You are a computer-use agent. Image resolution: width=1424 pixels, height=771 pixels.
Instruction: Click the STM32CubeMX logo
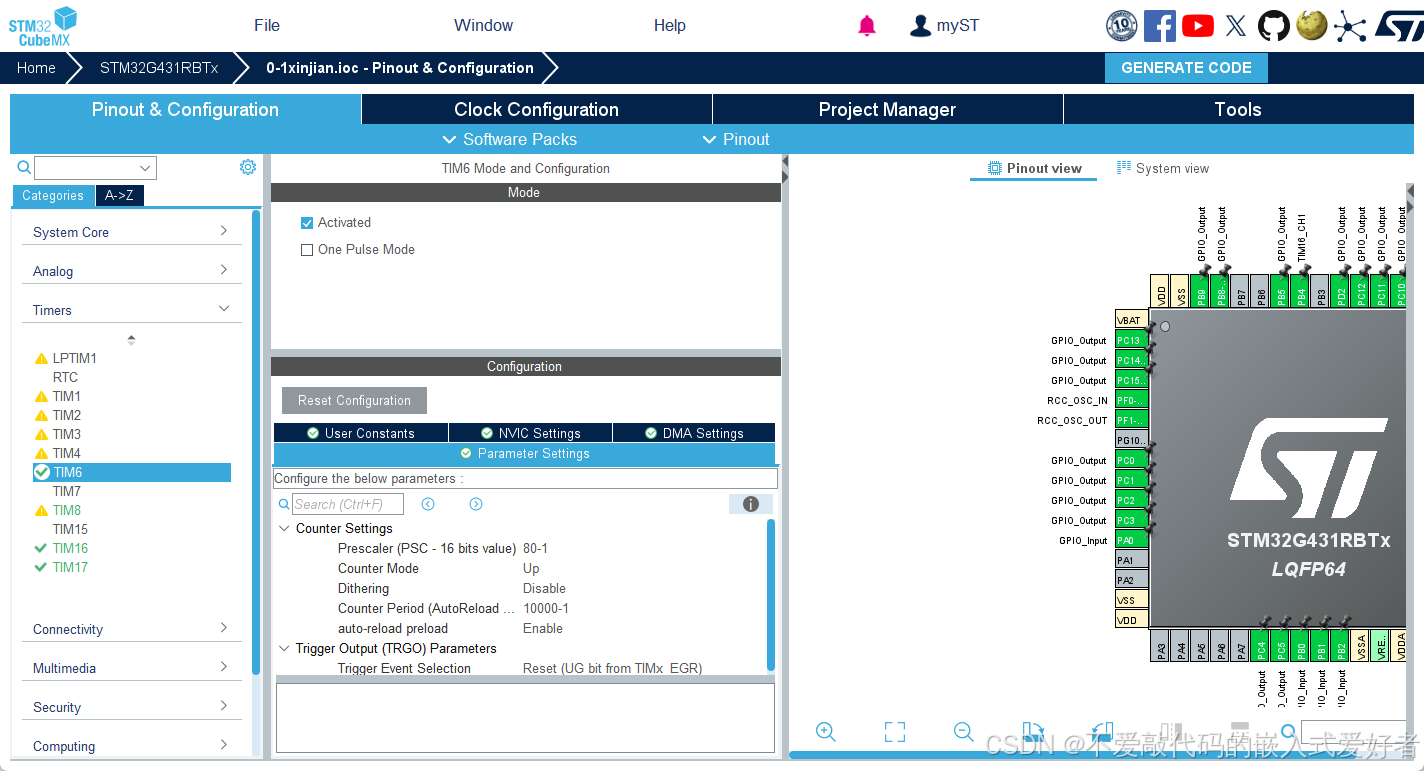tap(43, 26)
